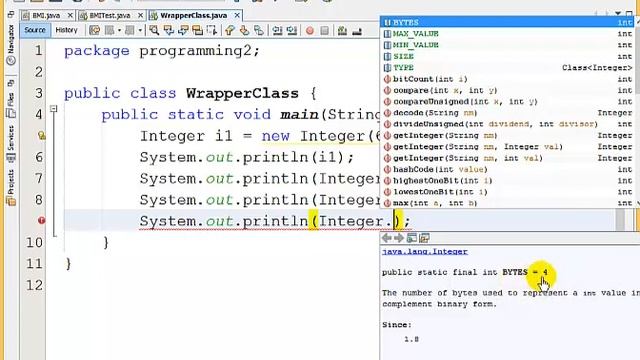640x360 pixels.
Task: Choose hashCode(int value) completion
Action: (507, 169)
